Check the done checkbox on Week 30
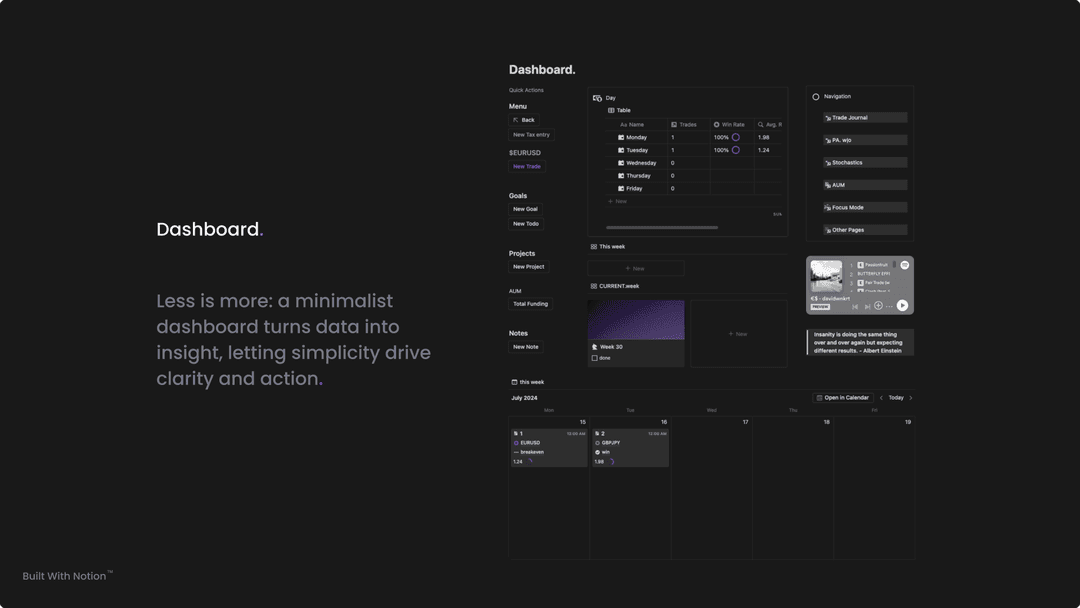 [x=595, y=358]
